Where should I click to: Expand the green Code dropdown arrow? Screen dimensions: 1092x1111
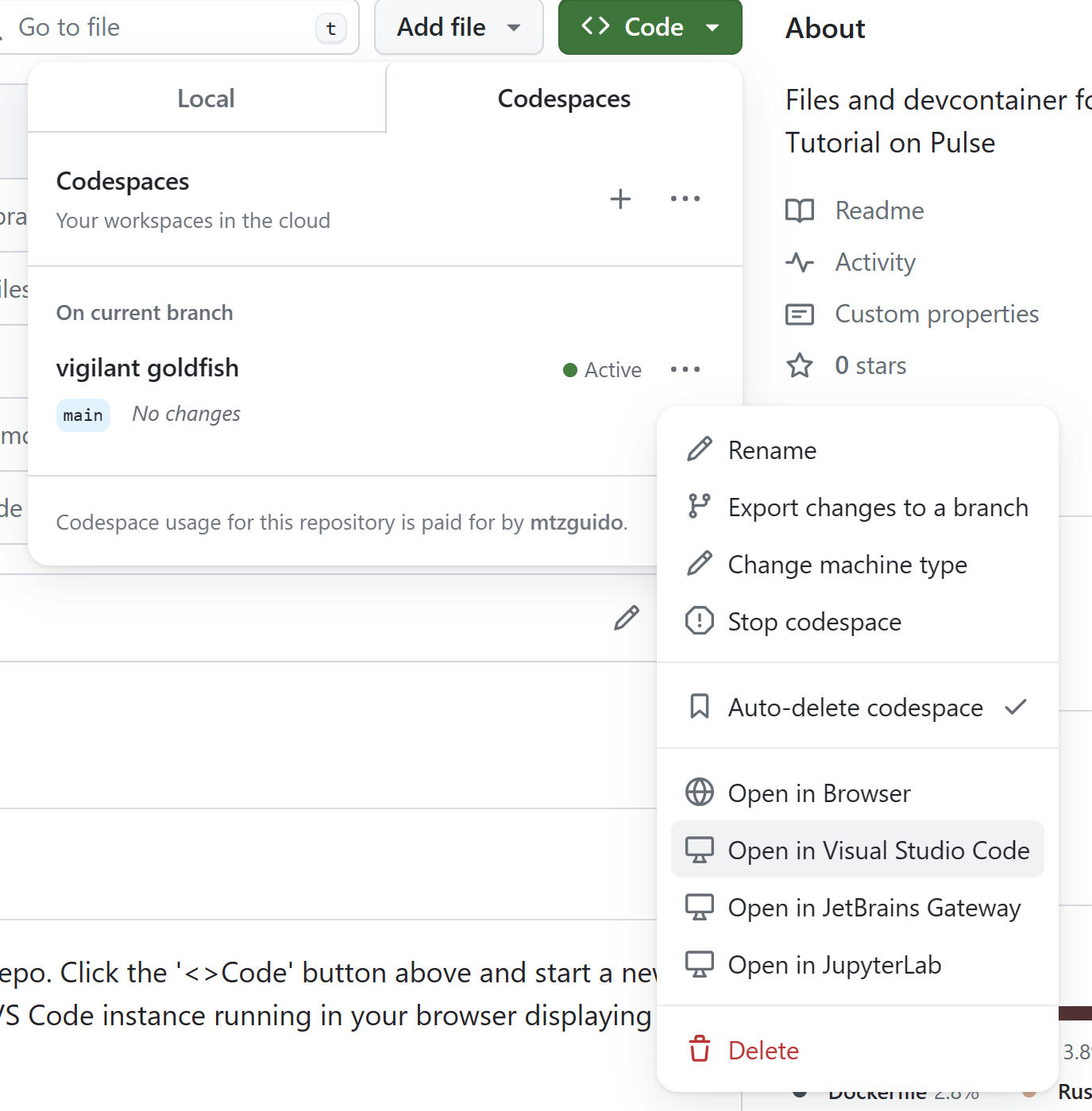pyautogui.click(x=712, y=28)
